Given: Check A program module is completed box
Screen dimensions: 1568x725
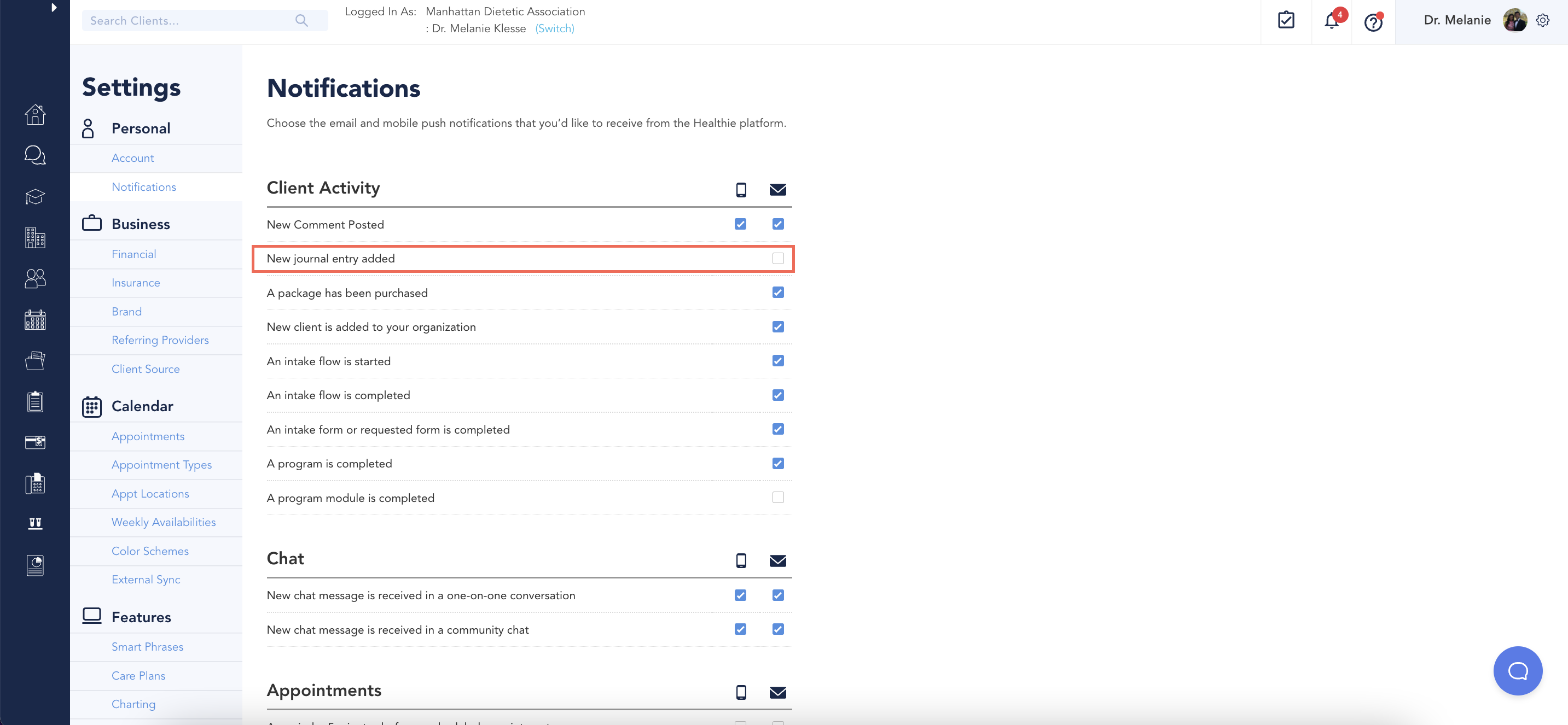Looking at the screenshot, I should [x=778, y=498].
